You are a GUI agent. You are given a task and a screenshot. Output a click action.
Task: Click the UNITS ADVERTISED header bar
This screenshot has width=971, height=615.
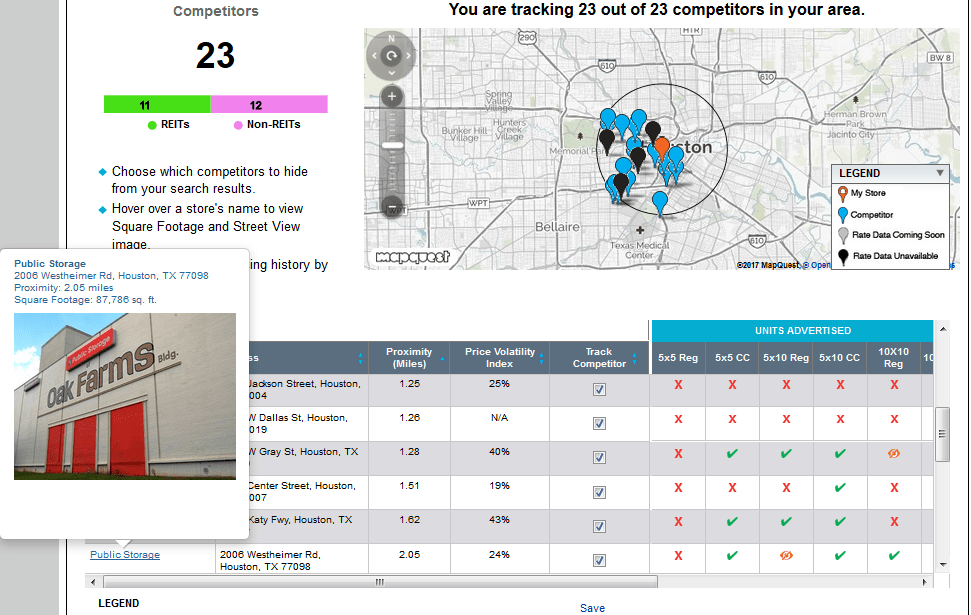[792, 331]
